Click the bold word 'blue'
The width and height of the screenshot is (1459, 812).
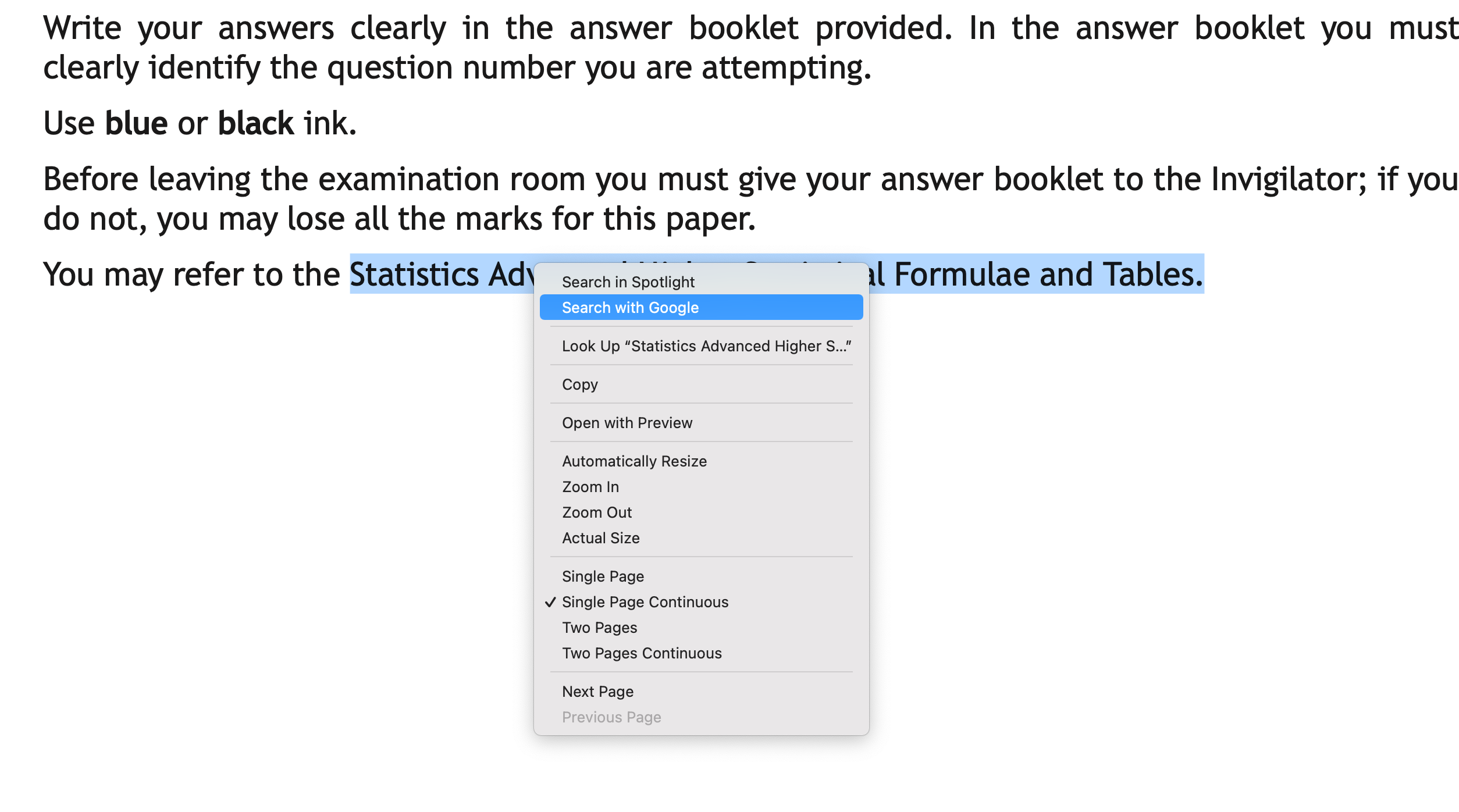(x=136, y=123)
